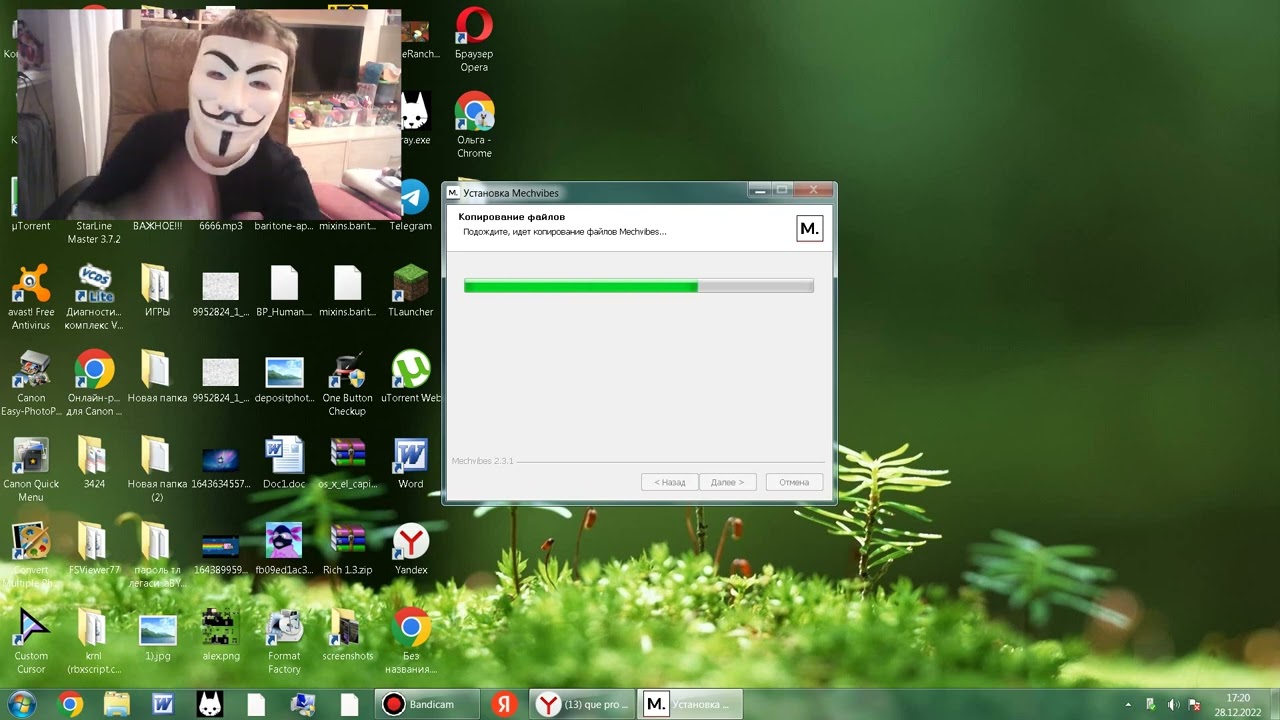This screenshot has width=1280, height=720.
Task: Open the system tray network icon
Action: click(x=1194, y=705)
